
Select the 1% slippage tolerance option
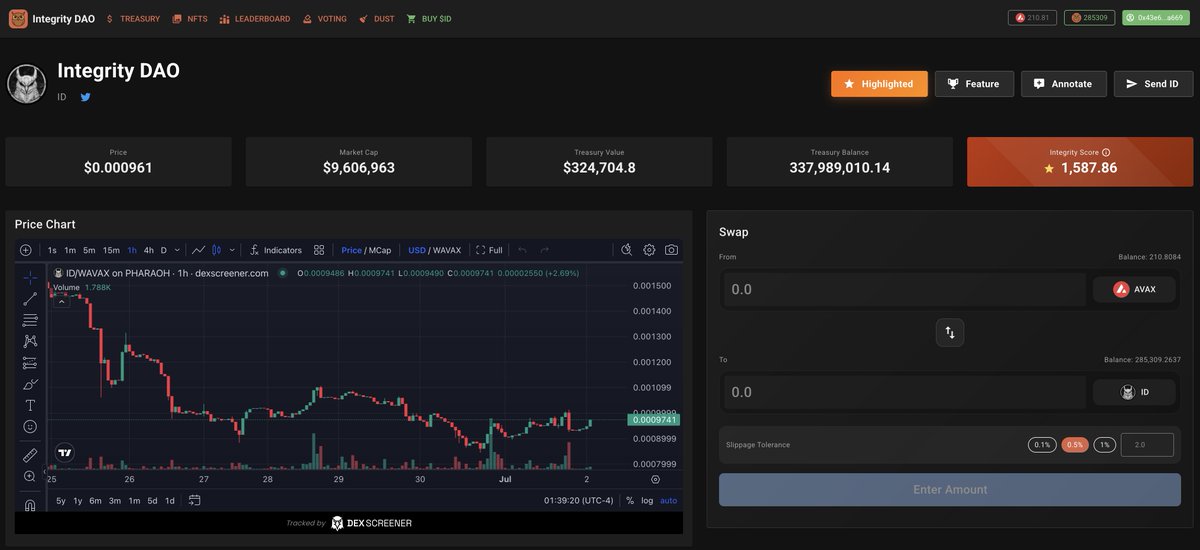point(1104,445)
